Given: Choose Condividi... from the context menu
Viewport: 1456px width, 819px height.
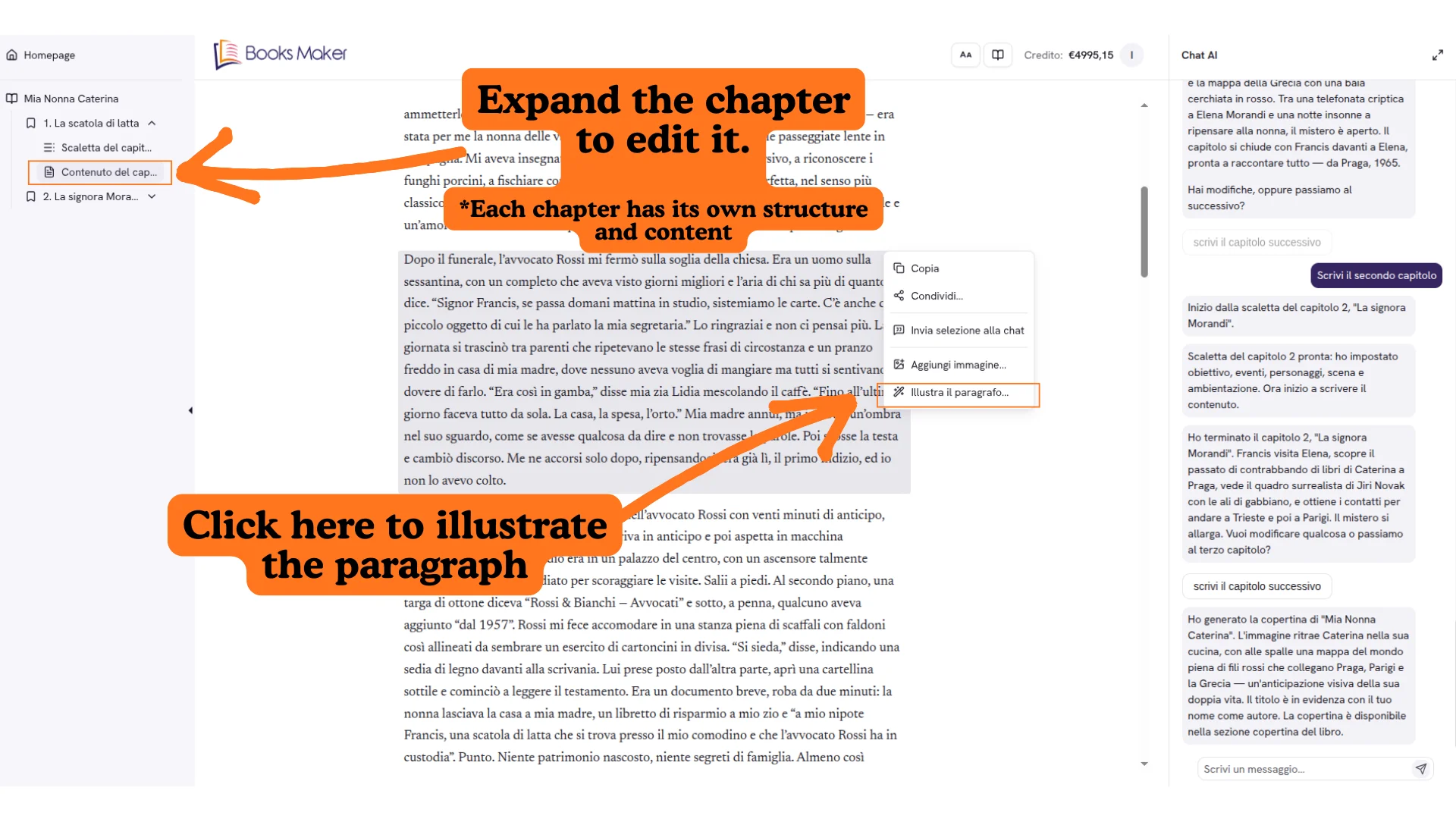Looking at the screenshot, I should click(959, 296).
